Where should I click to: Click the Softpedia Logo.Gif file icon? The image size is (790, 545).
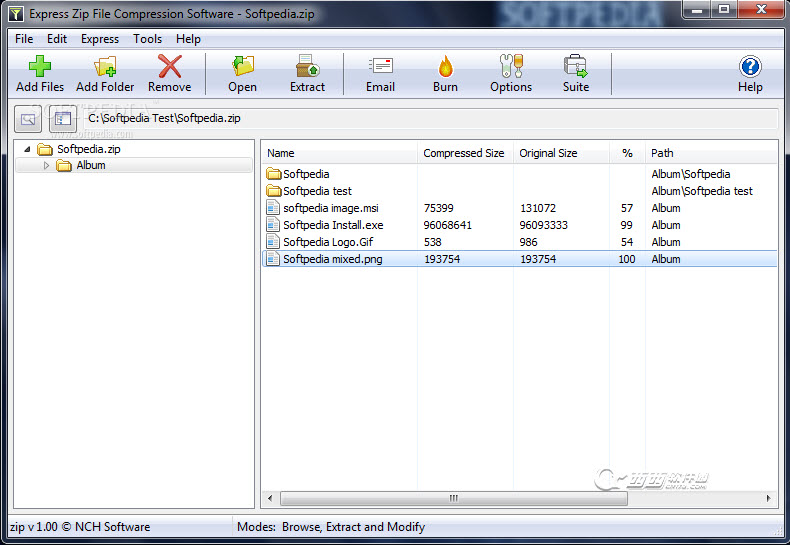pyautogui.click(x=273, y=242)
